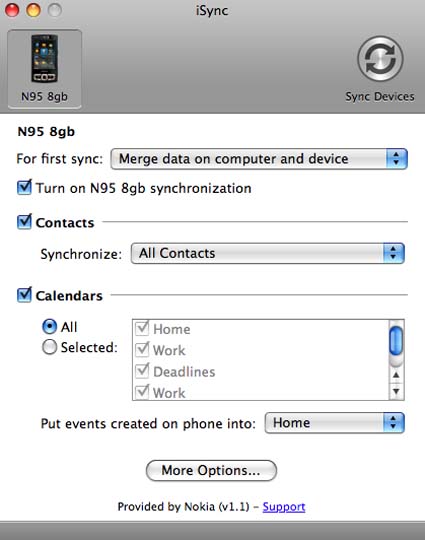Viewport: 425px width, 540px height.
Task: Click the scroll up arrow in calendars list
Action: tap(396, 375)
